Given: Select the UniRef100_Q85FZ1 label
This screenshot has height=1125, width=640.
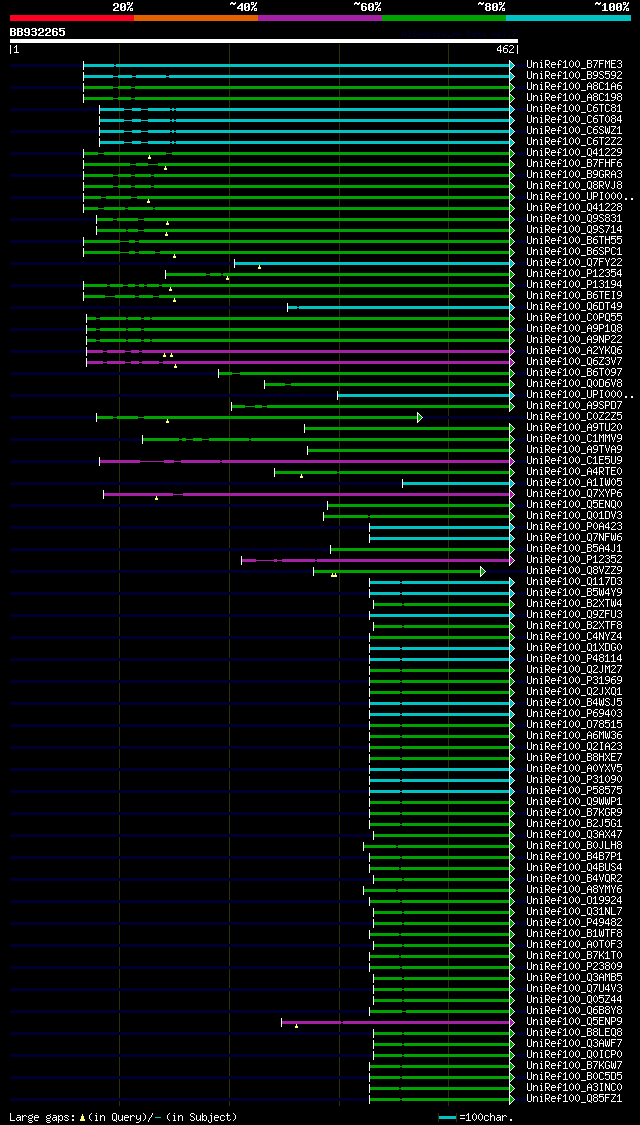Looking at the screenshot, I should [574, 1098].
